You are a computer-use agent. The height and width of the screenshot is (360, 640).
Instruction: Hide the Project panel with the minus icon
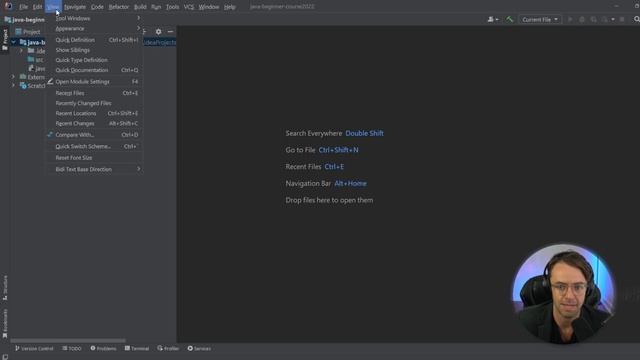(170, 31)
